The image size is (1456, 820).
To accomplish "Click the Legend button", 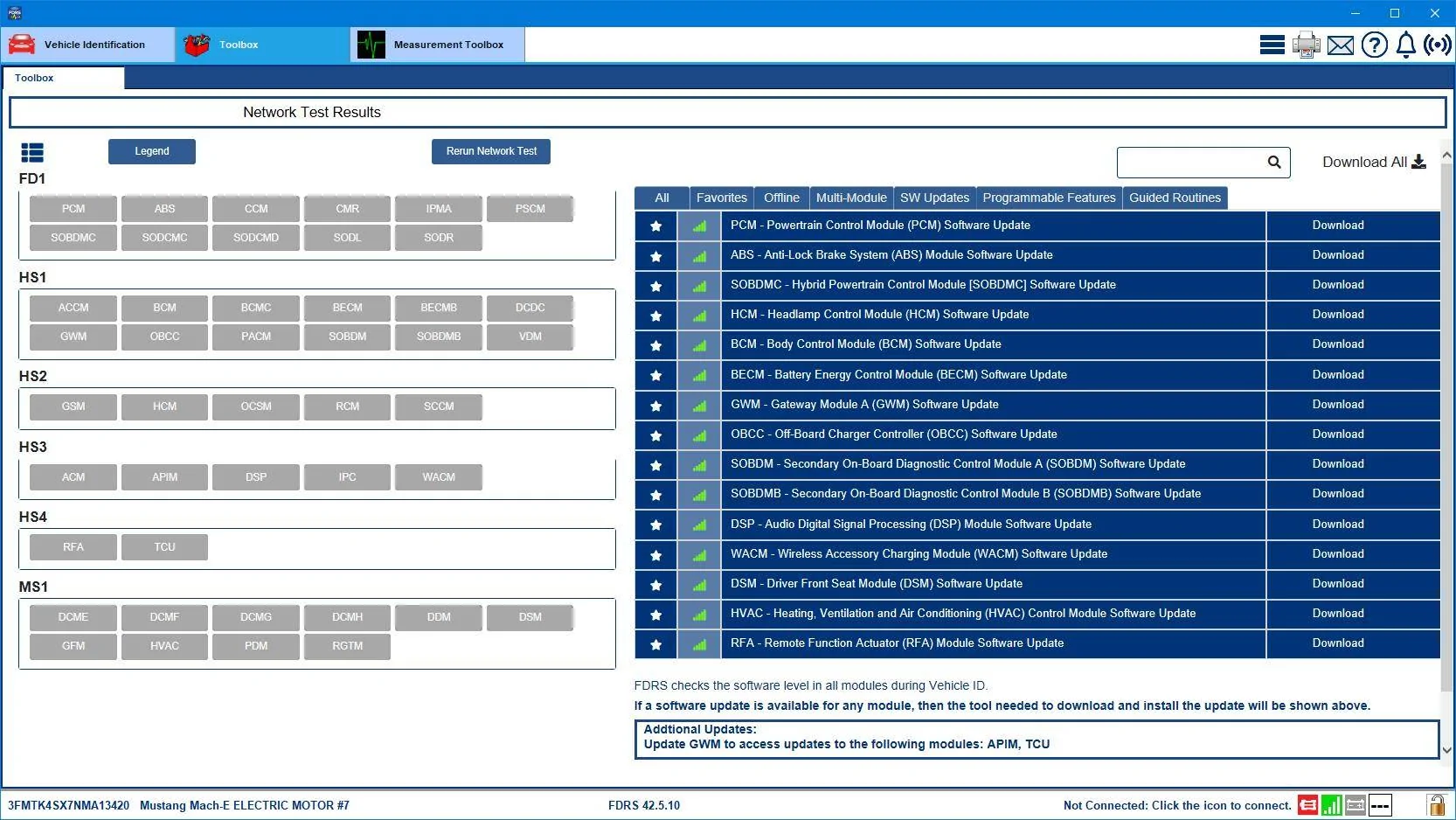I will tap(152, 151).
